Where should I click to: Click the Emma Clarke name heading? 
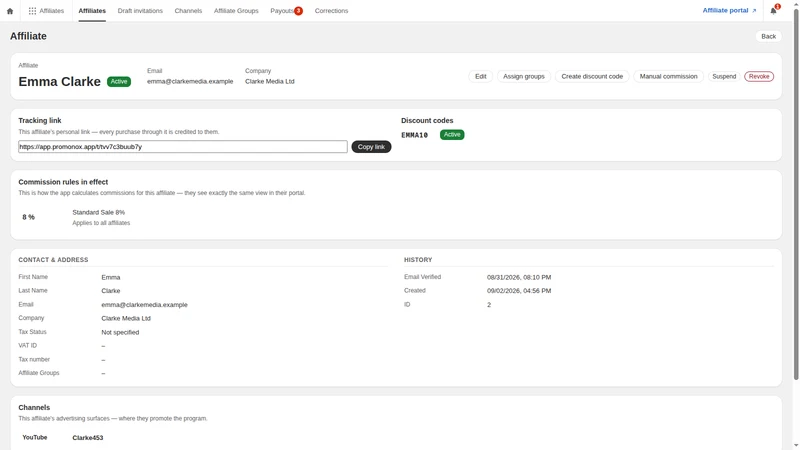[59, 82]
